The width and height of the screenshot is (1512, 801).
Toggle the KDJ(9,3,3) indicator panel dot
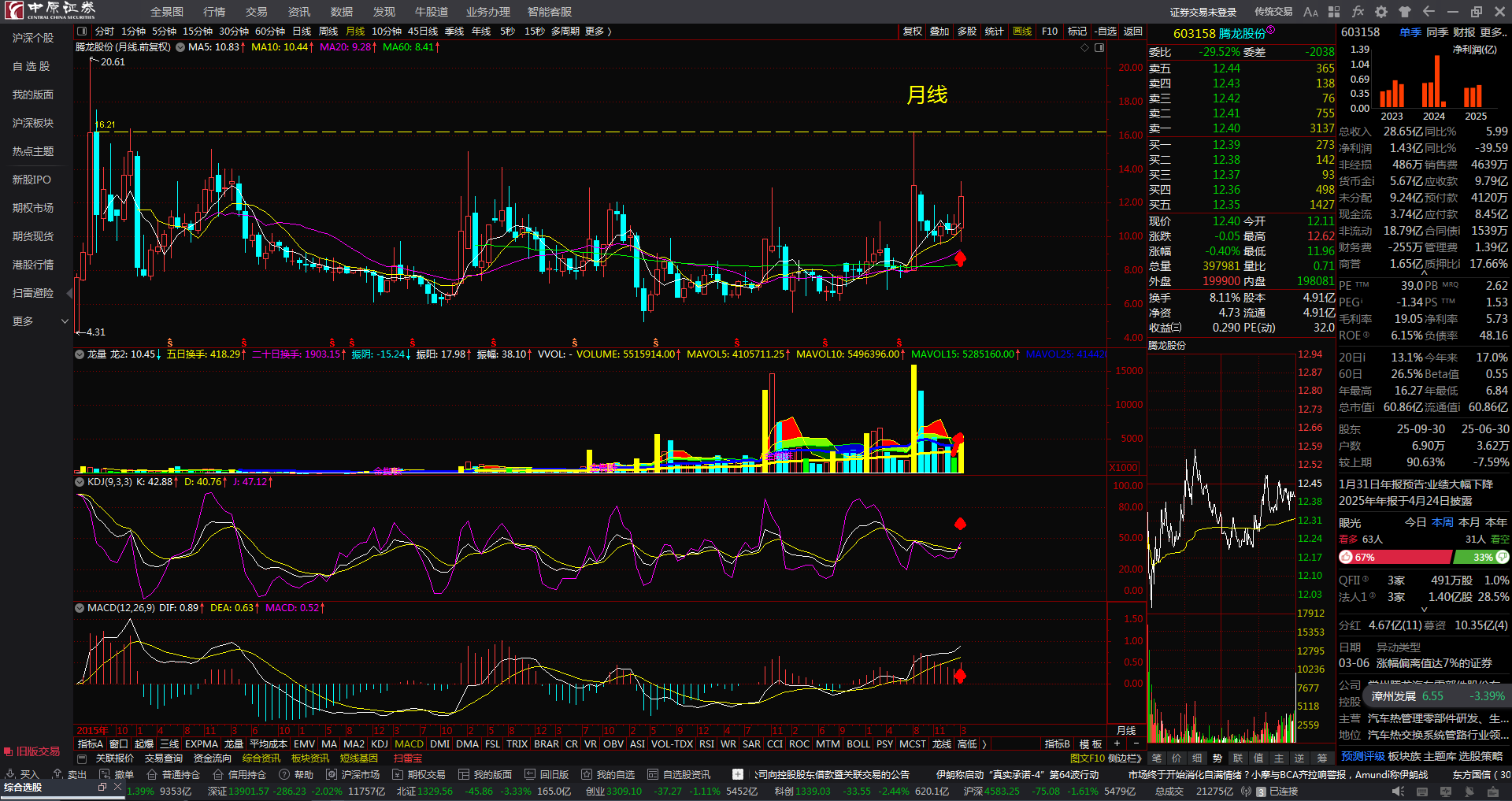tap(80, 482)
